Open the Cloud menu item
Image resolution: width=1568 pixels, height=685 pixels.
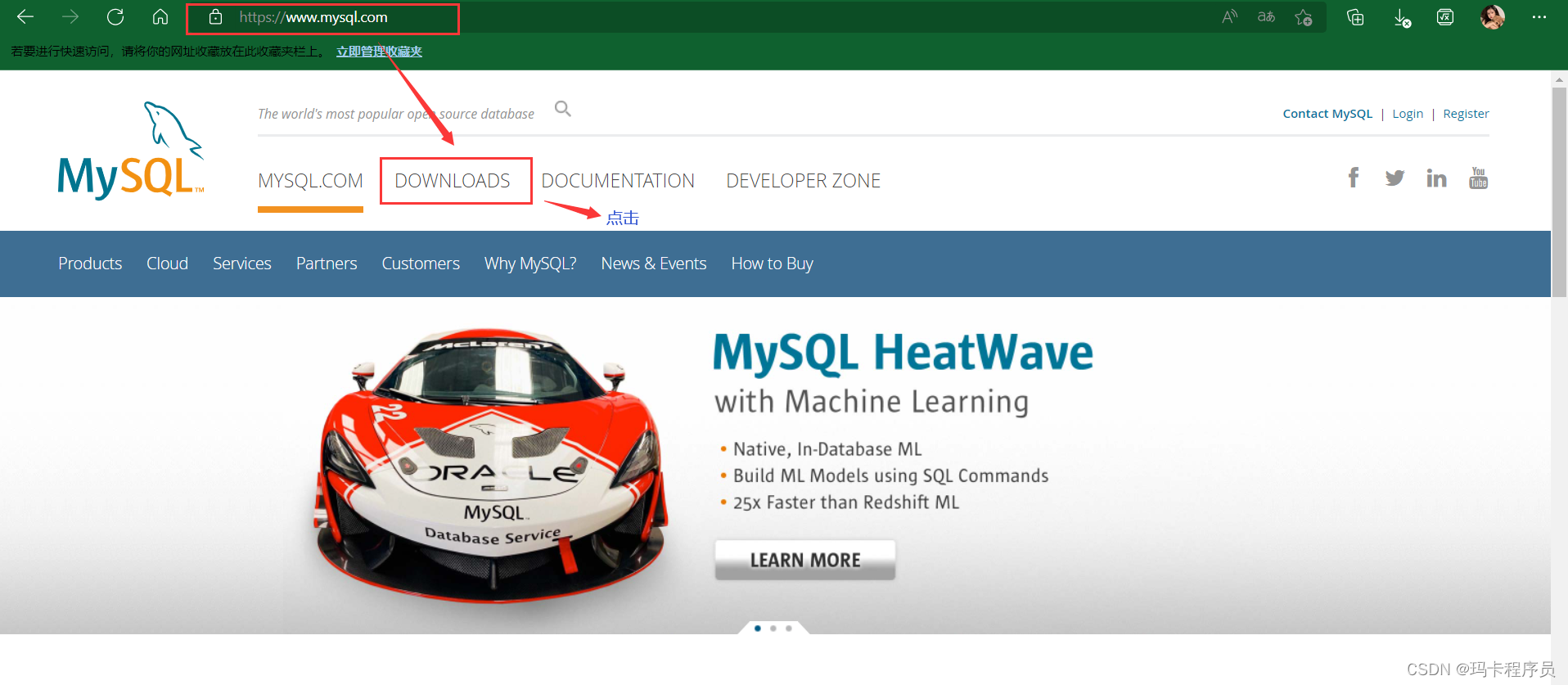167,264
